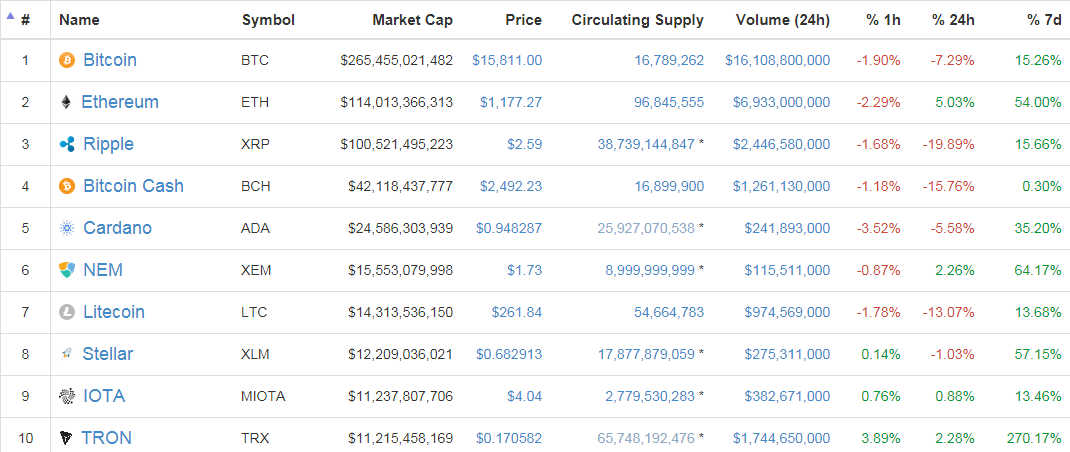Sort by % 7d column header
Image resolution: width=1070 pixels, height=452 pixels.
(x=1044, y=20)
